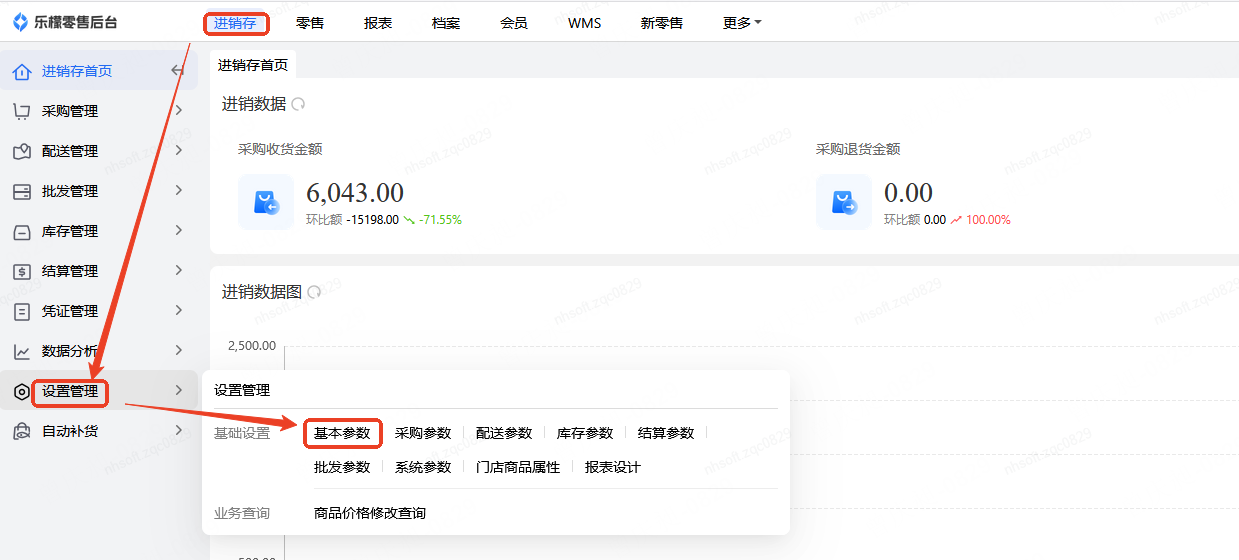The image size is (1239, 560).
Task: Click the 结算管理 dollar icon
Action: 22,271
